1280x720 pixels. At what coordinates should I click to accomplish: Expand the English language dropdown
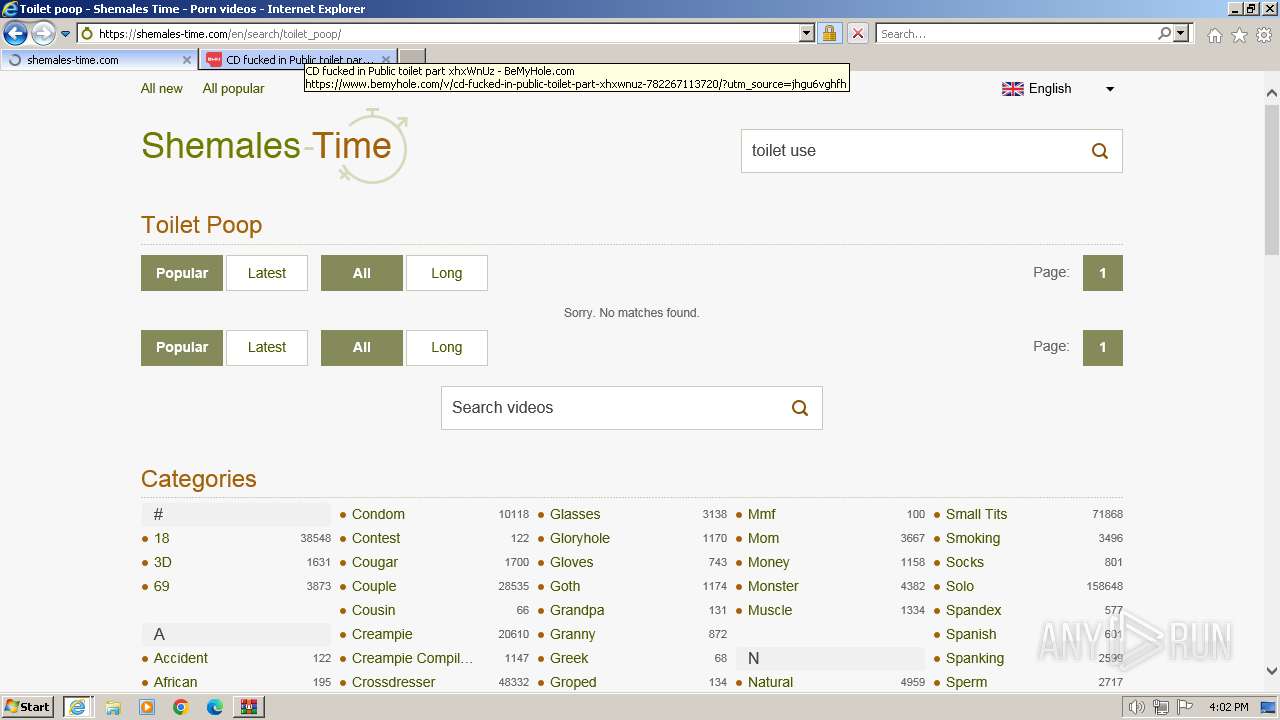click(x=1109, y=89)
